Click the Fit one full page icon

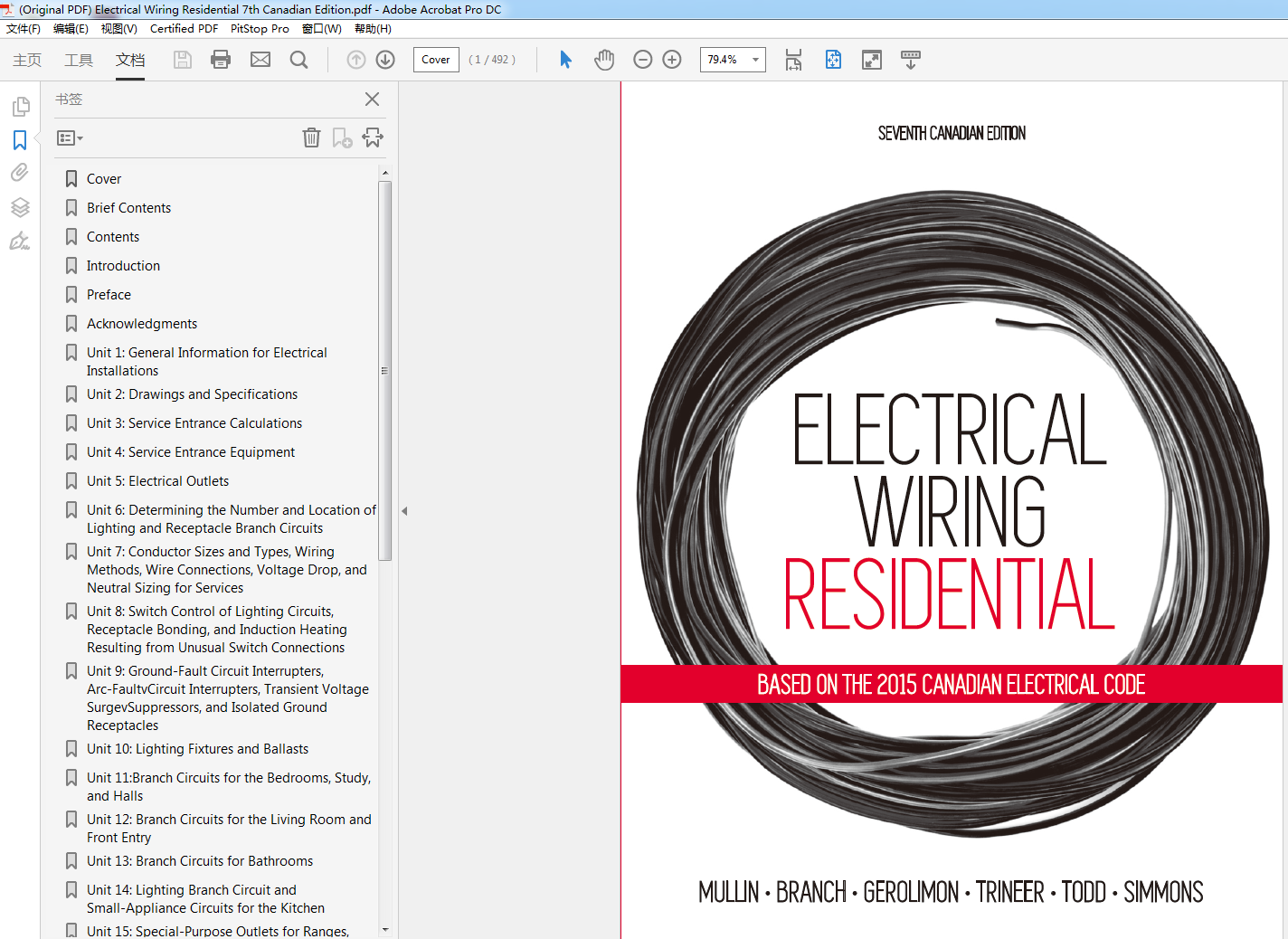click(x=833, y=60)
